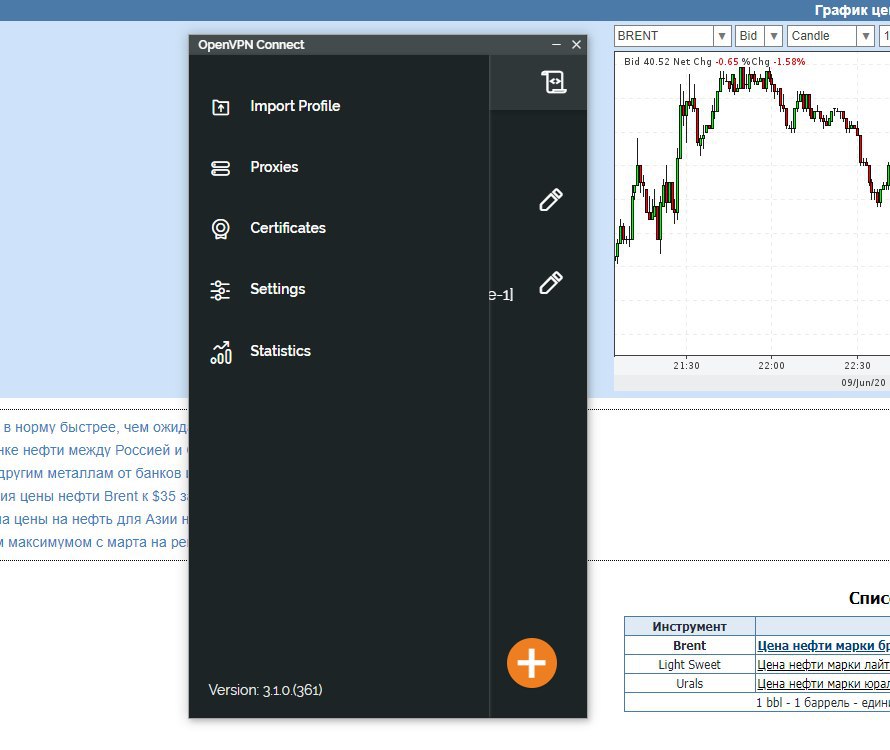Click the Brent candlestick chart area
This screenshot has height=750, width=890.
click(752, 204)
